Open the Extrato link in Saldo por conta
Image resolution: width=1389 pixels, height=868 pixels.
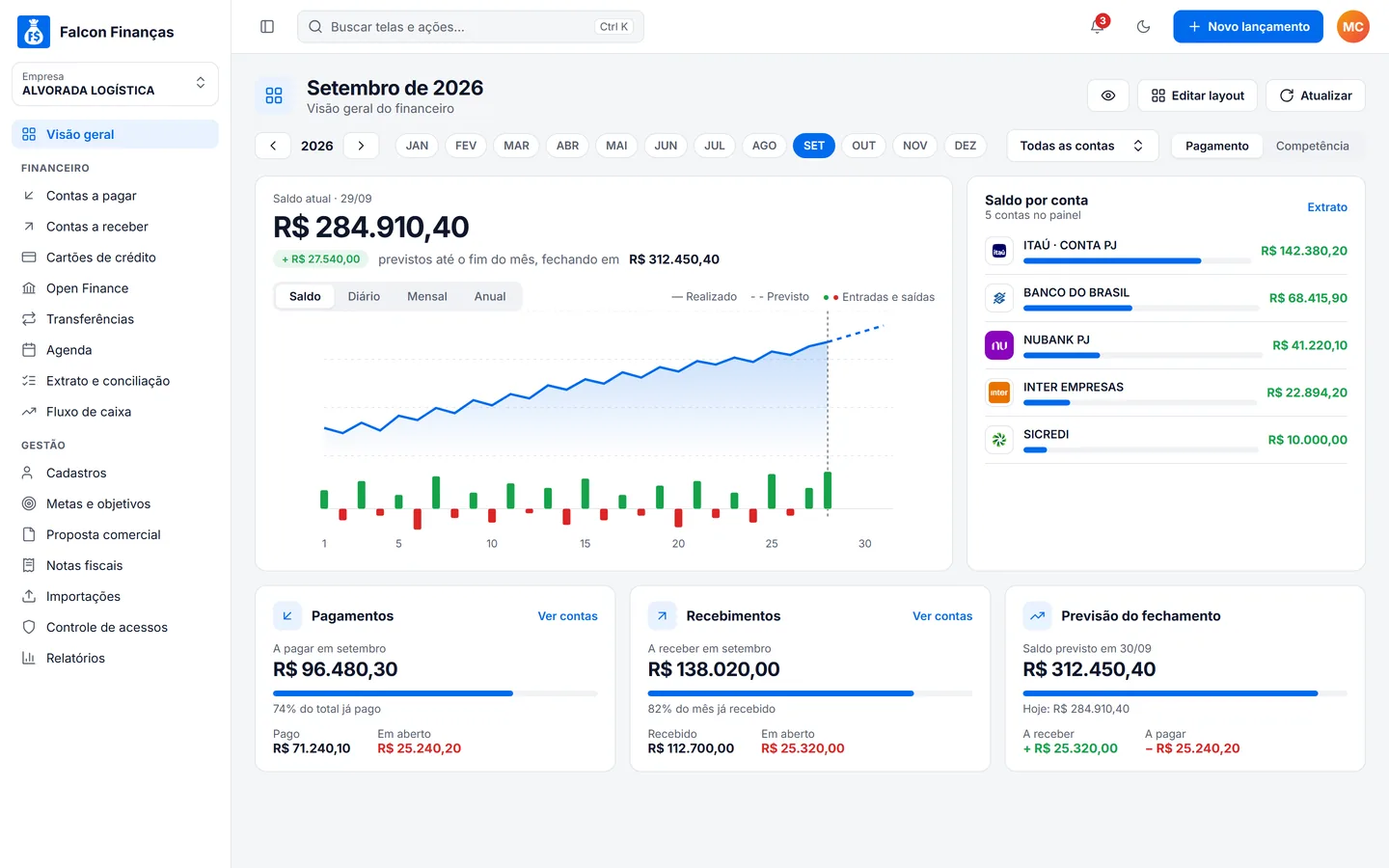pos(1327,207)
